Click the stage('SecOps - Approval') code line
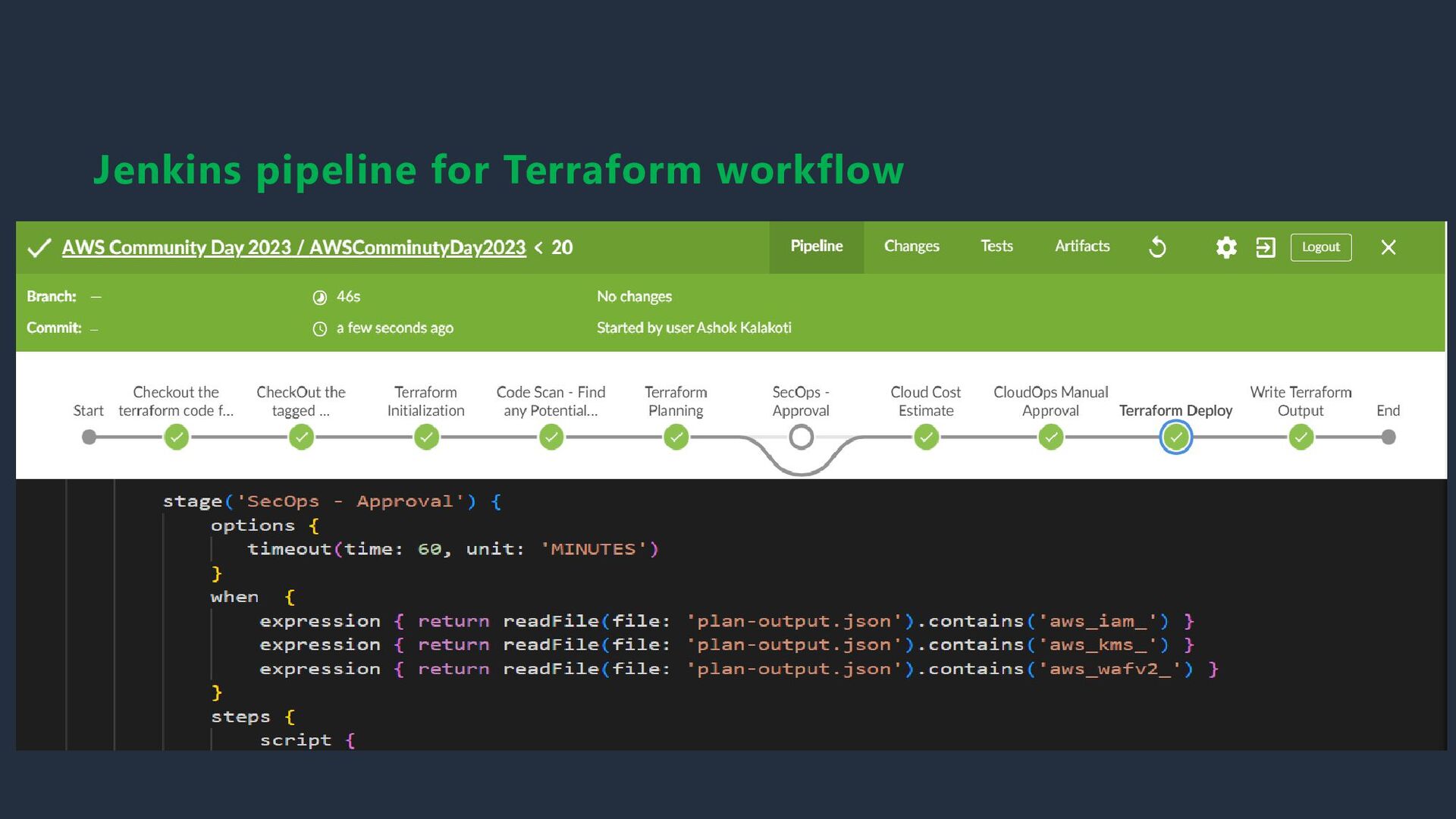Viewport: 1456px width, 819px height. (332, 501)
